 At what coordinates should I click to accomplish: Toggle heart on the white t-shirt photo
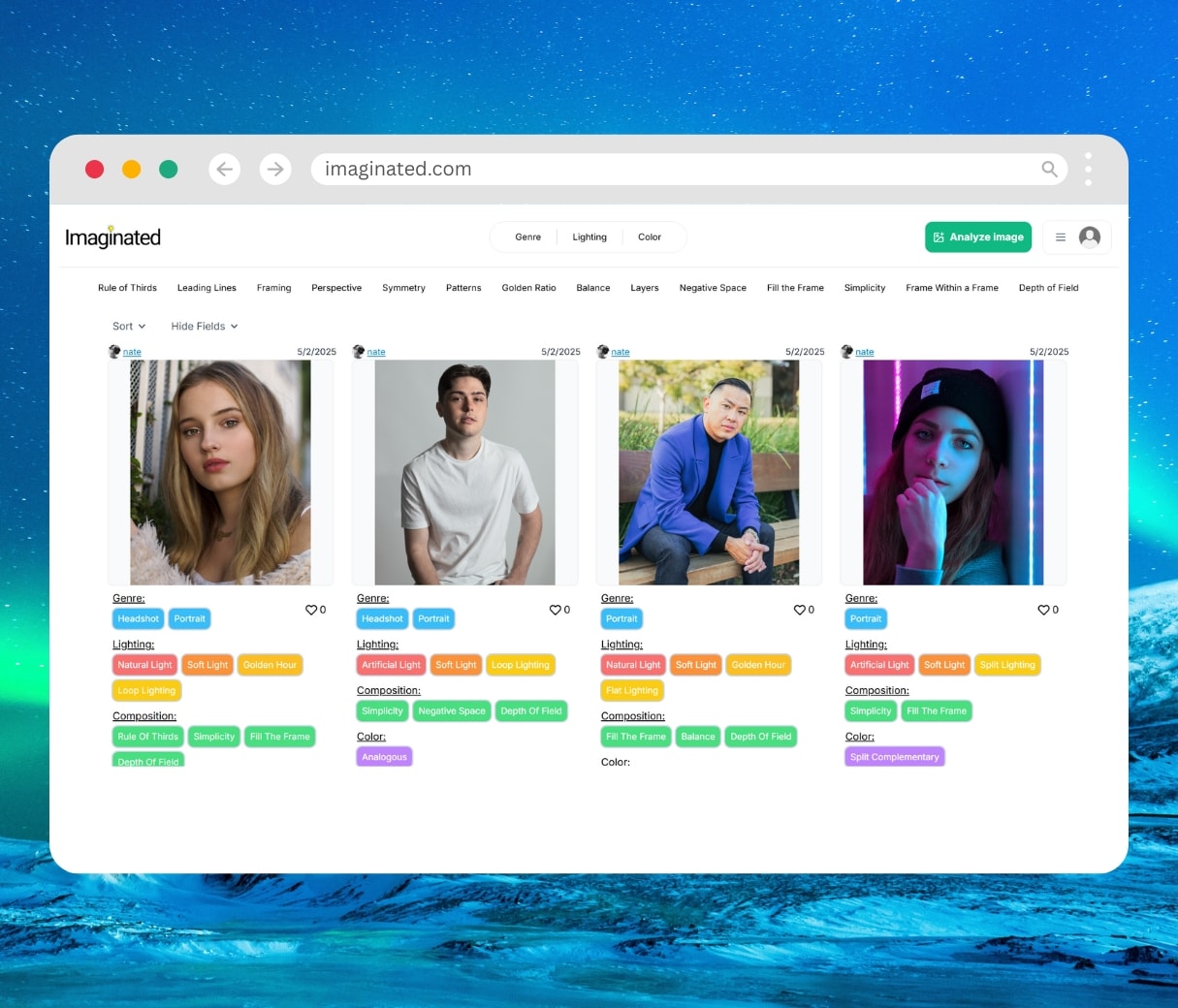pos(556,610)
